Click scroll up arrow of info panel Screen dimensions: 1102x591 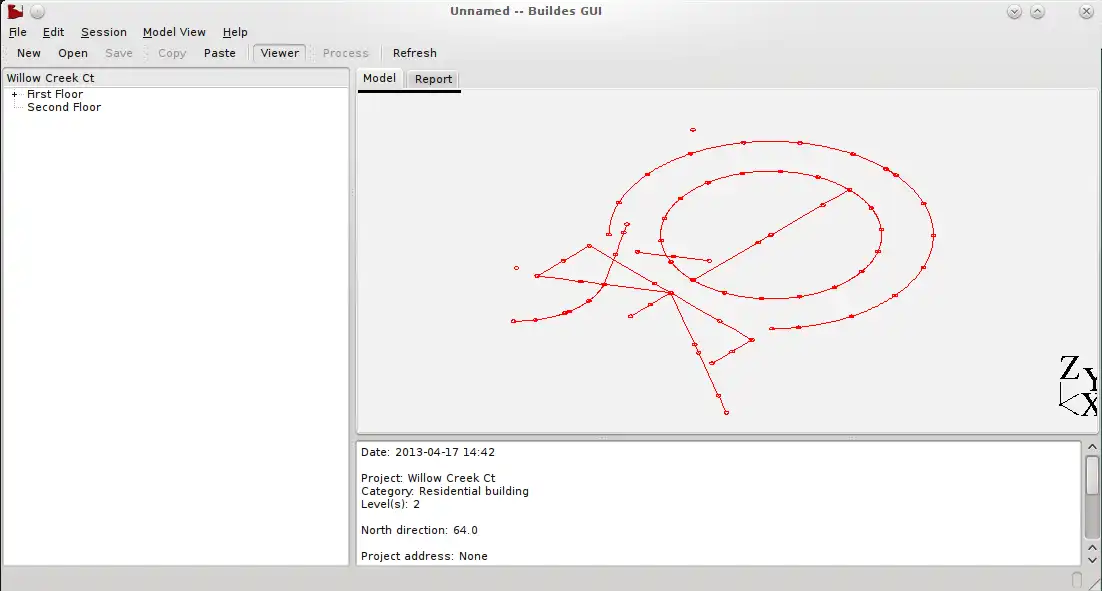1092,447
